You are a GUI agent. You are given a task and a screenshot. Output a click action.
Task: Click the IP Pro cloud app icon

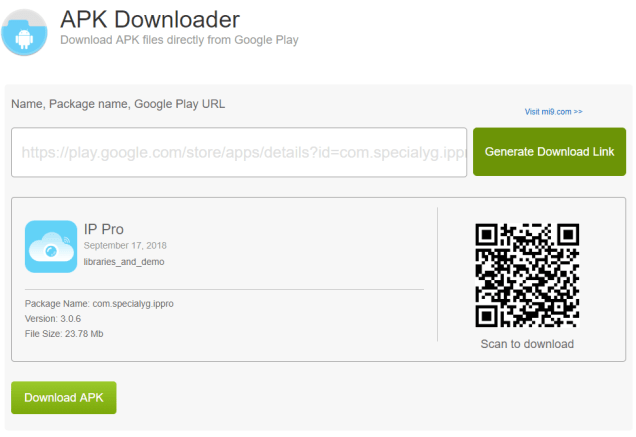click(x=51, y=246)
